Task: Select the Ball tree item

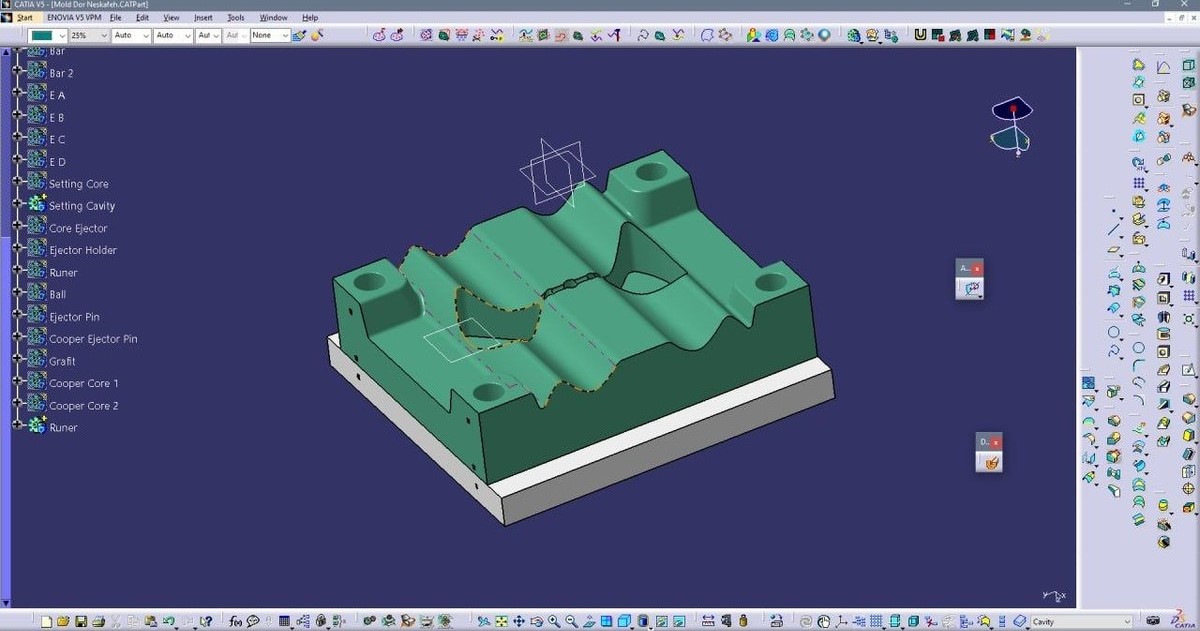Action: [x=57, y=295]
